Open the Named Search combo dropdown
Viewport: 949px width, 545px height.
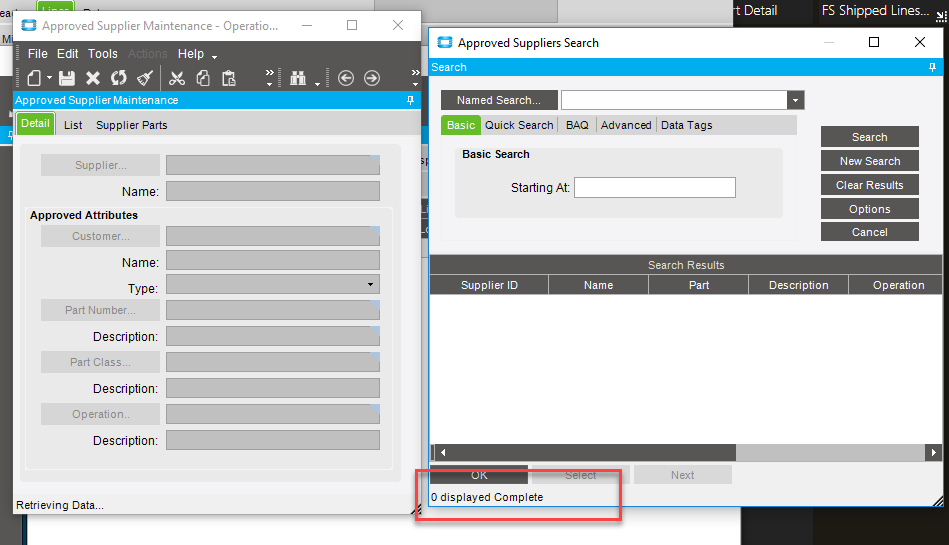pyautogui.click(x=795, y=100)
